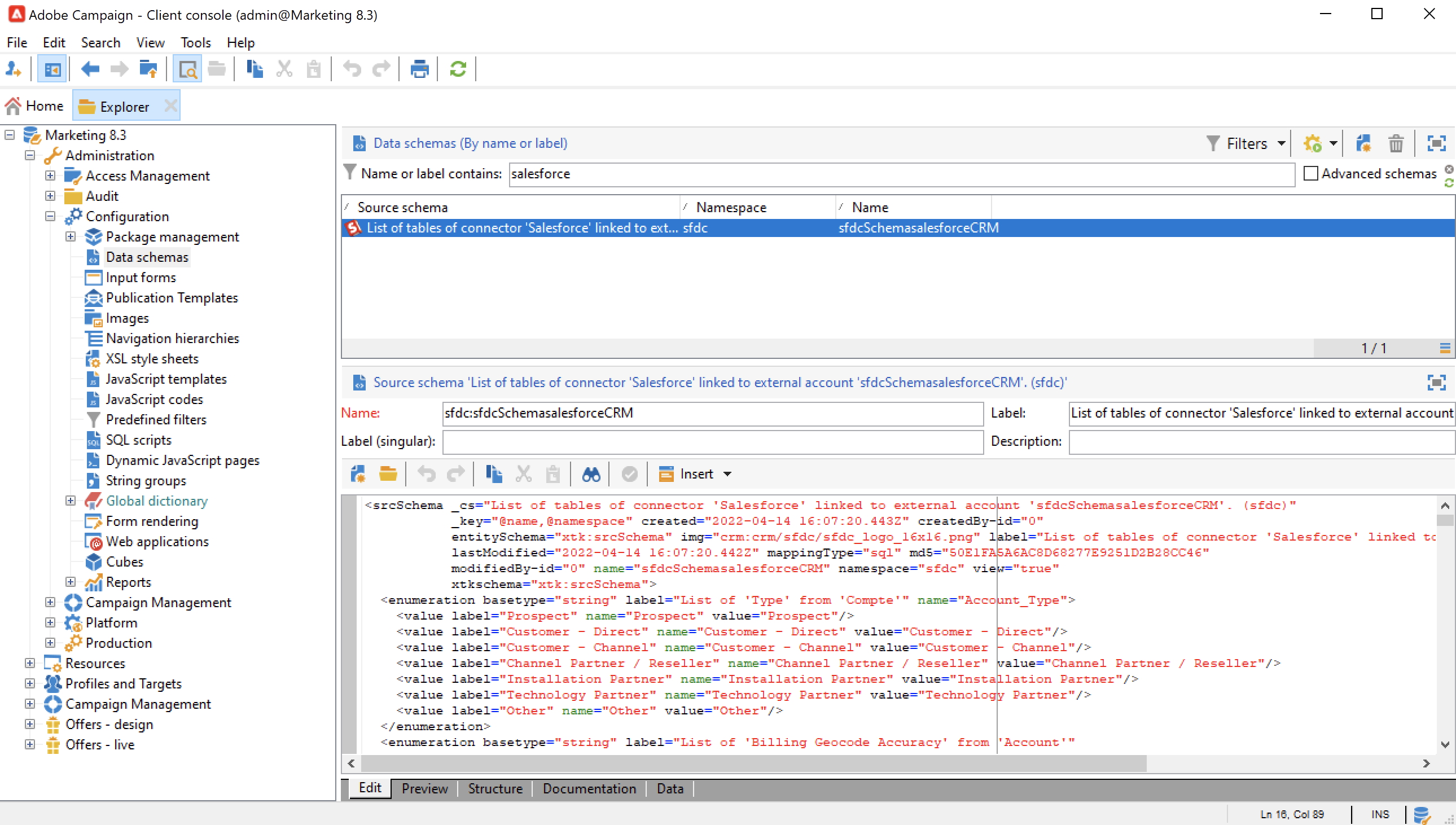
Task: Collapse the Configuration tree node
Action: pyautogui.click(x=50, y=216)
